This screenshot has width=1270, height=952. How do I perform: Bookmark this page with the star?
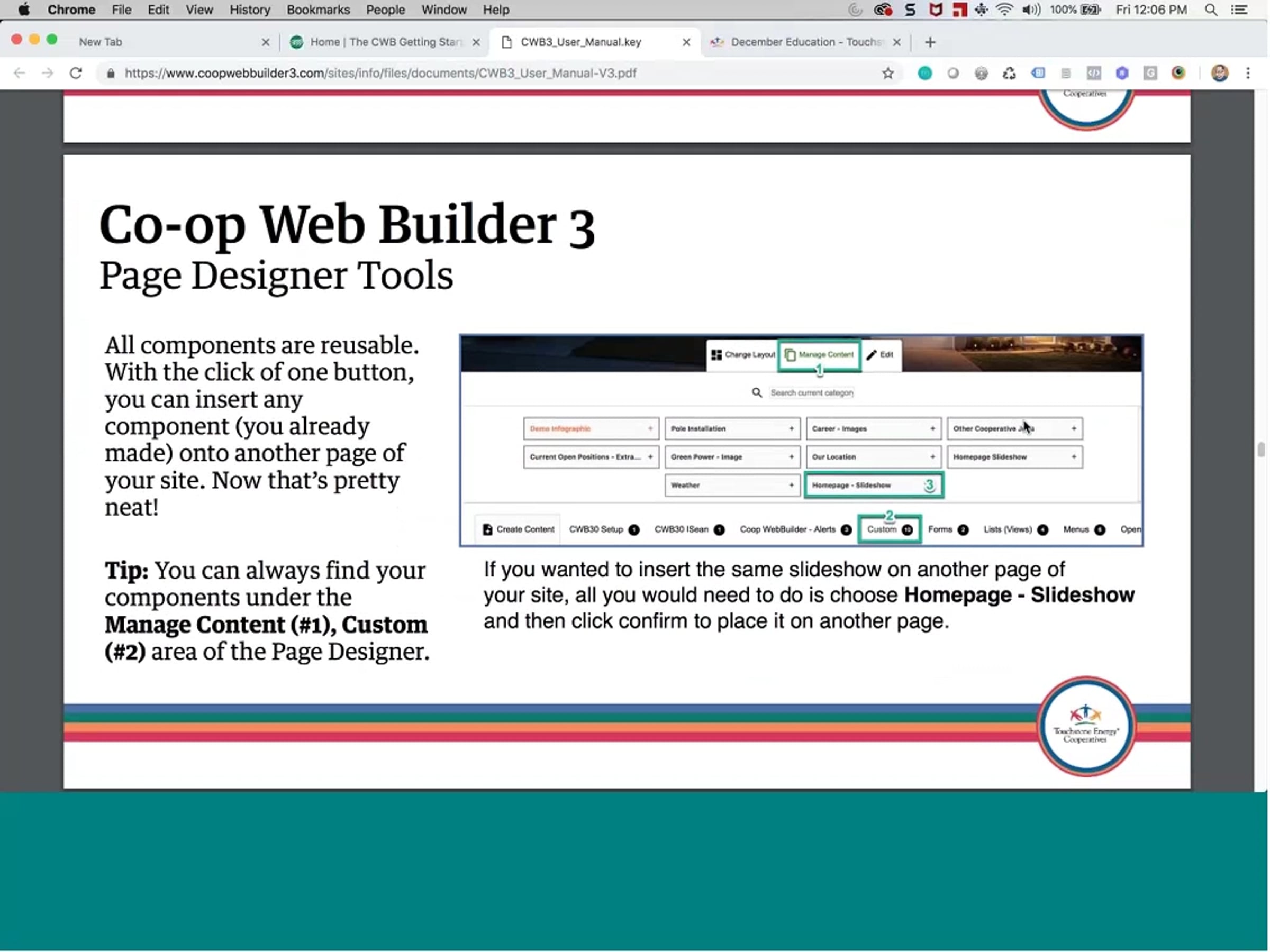887,73
